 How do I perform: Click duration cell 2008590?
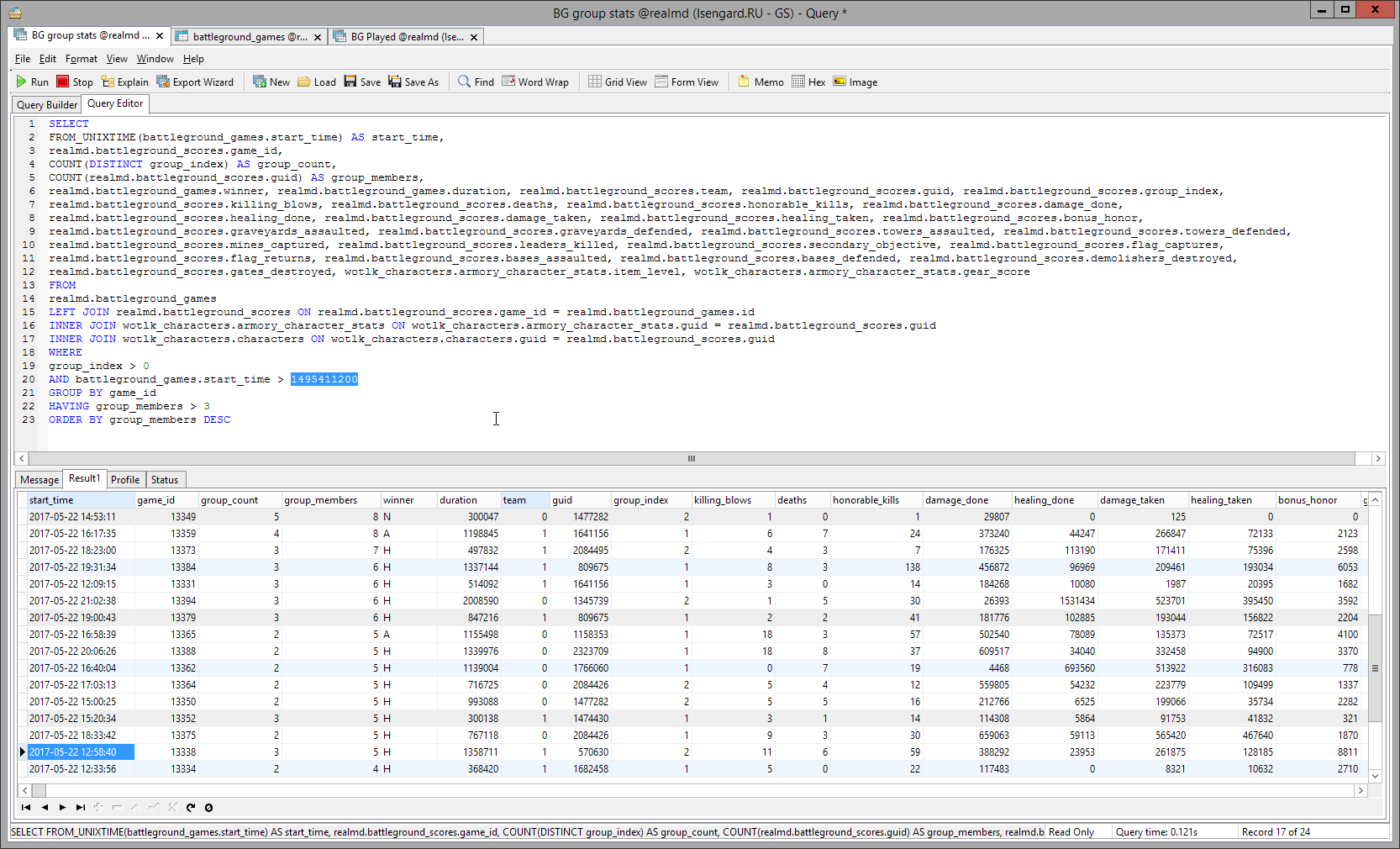[469, 601]
